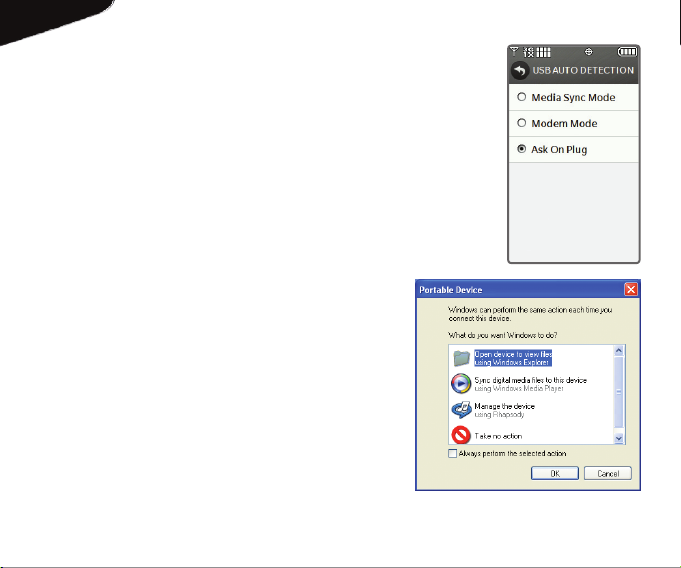This screenshot has height=568, width=681.
Task: Tap the back arrow beside USB AUTO DETECTION
Action: coord(519,70)
